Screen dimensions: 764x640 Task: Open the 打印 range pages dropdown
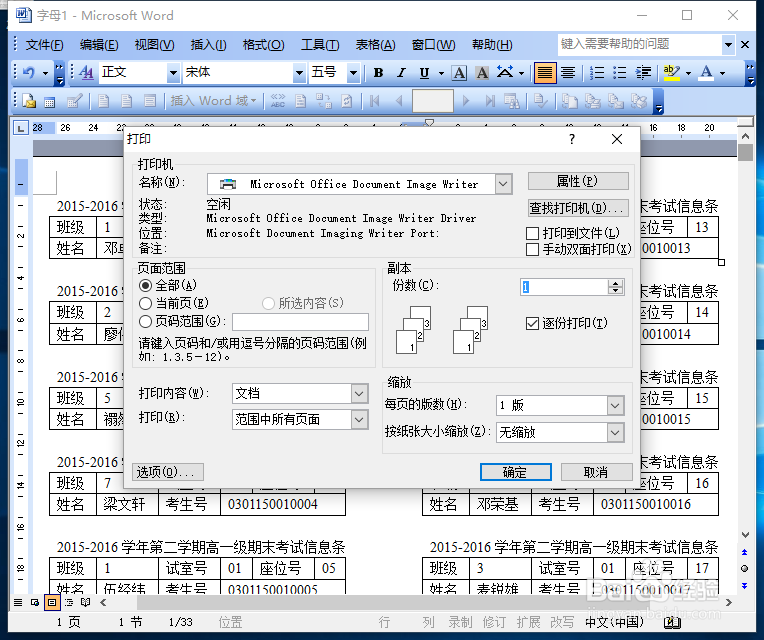[x=360, y=420]
